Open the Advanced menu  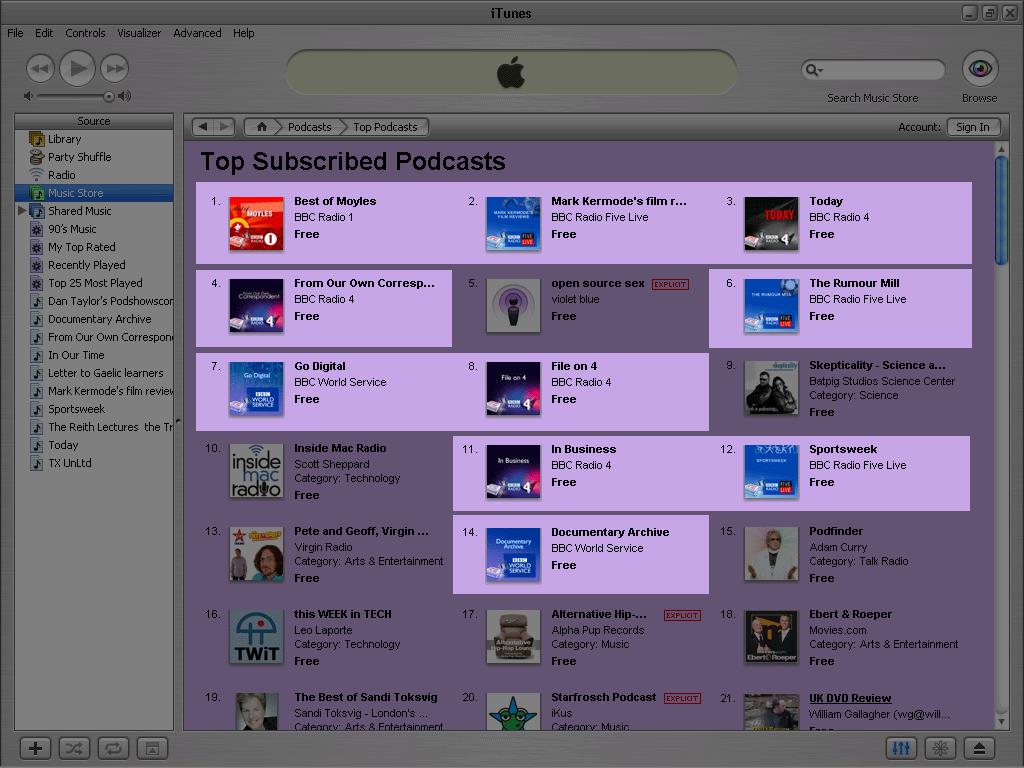click(x=197, y=33)
